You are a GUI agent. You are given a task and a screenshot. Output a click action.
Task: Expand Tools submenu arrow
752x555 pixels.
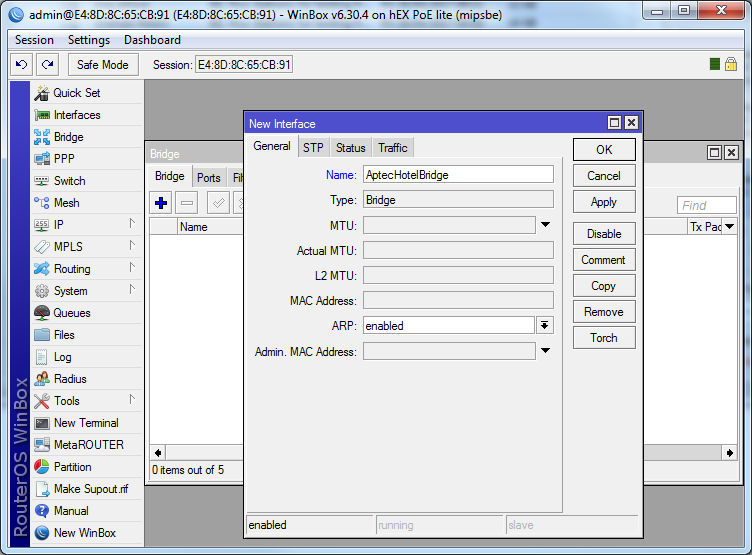click(132, 399)
